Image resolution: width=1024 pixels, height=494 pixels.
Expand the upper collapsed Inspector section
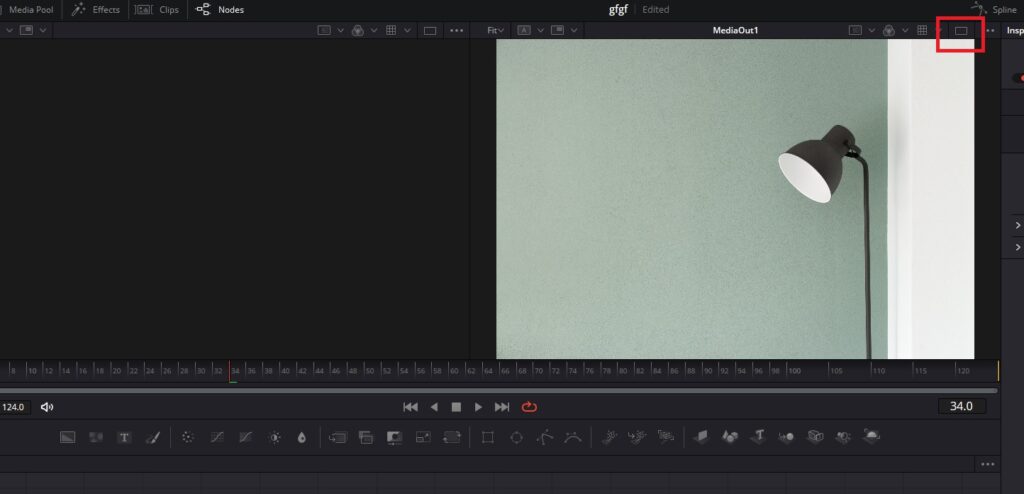click(x=1018, y=225)
